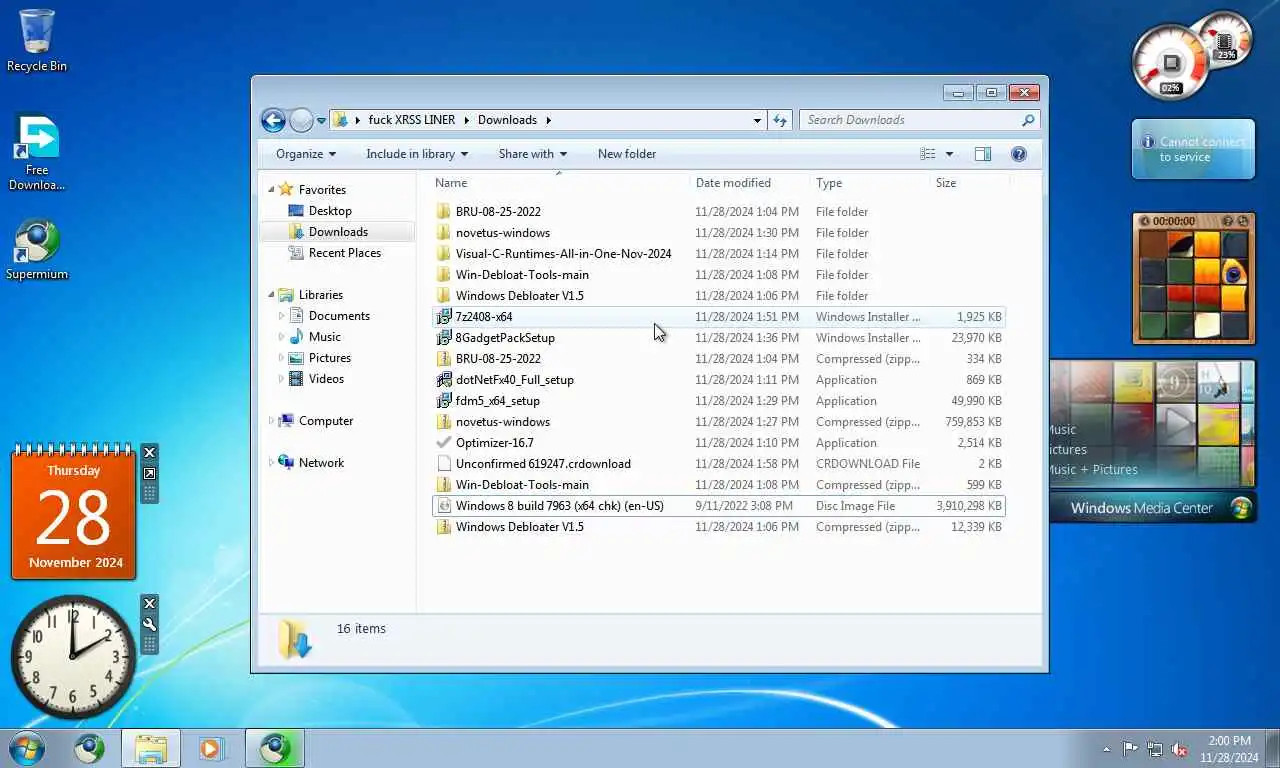
Task: Sort by Type column header
Action: (869, 183)
